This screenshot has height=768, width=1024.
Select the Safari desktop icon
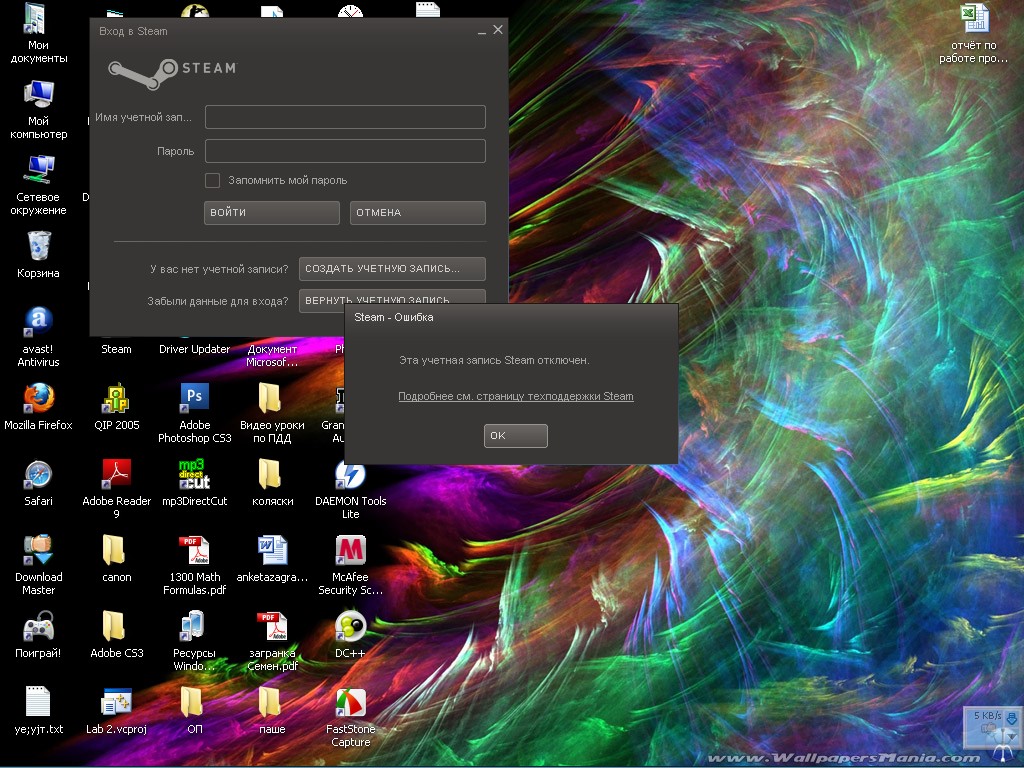[38, 483]
